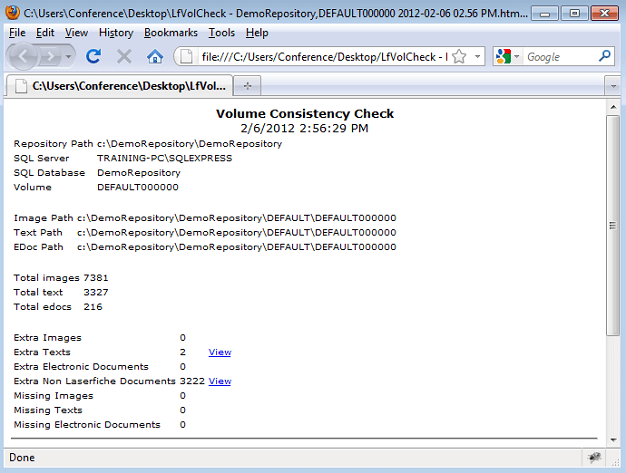Minimize the Firefox window
Screen dimensions: 626x473
[545, 14]
